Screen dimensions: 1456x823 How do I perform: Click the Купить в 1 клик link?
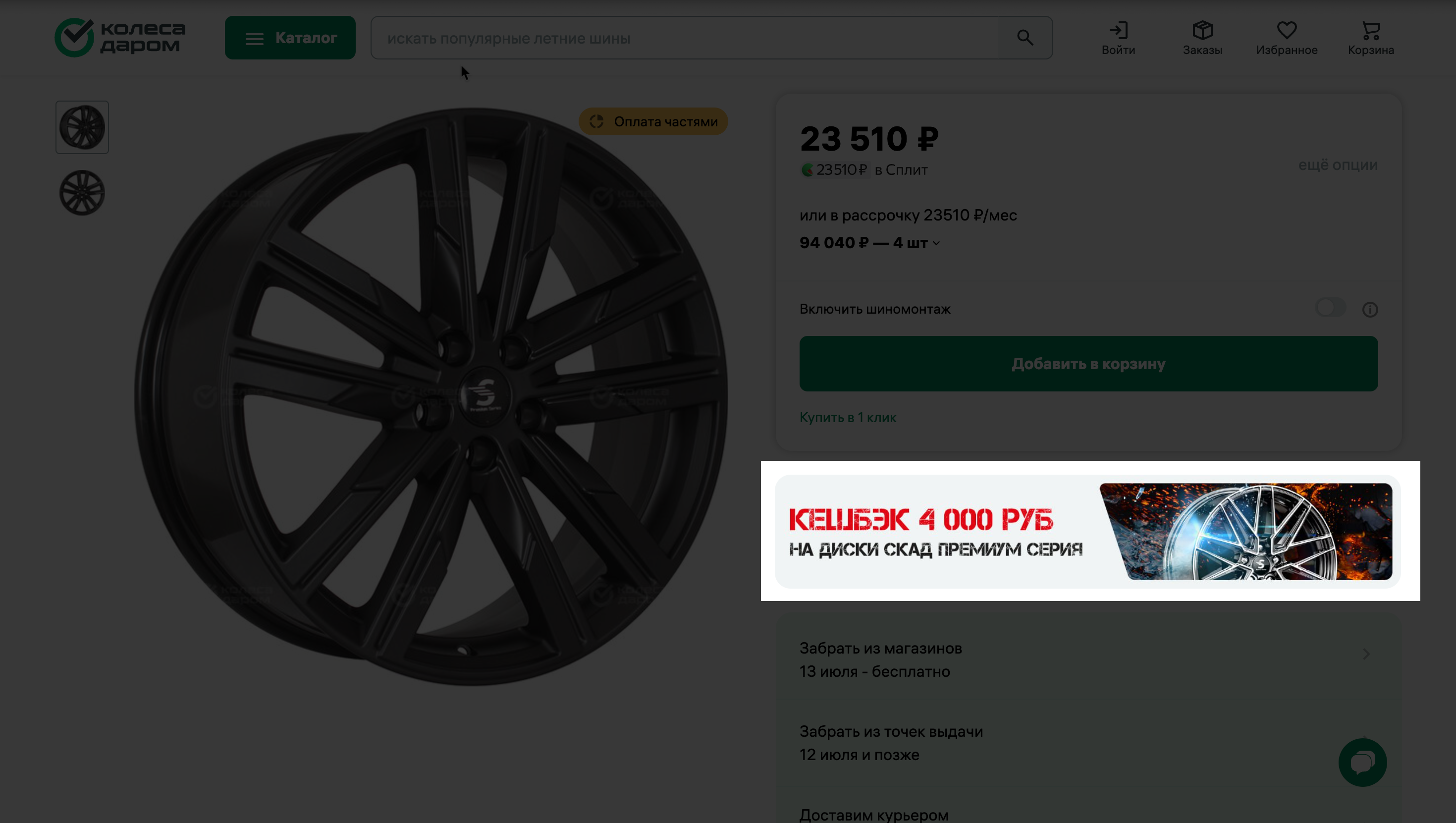pyautogui.click(x=847, y=417)
